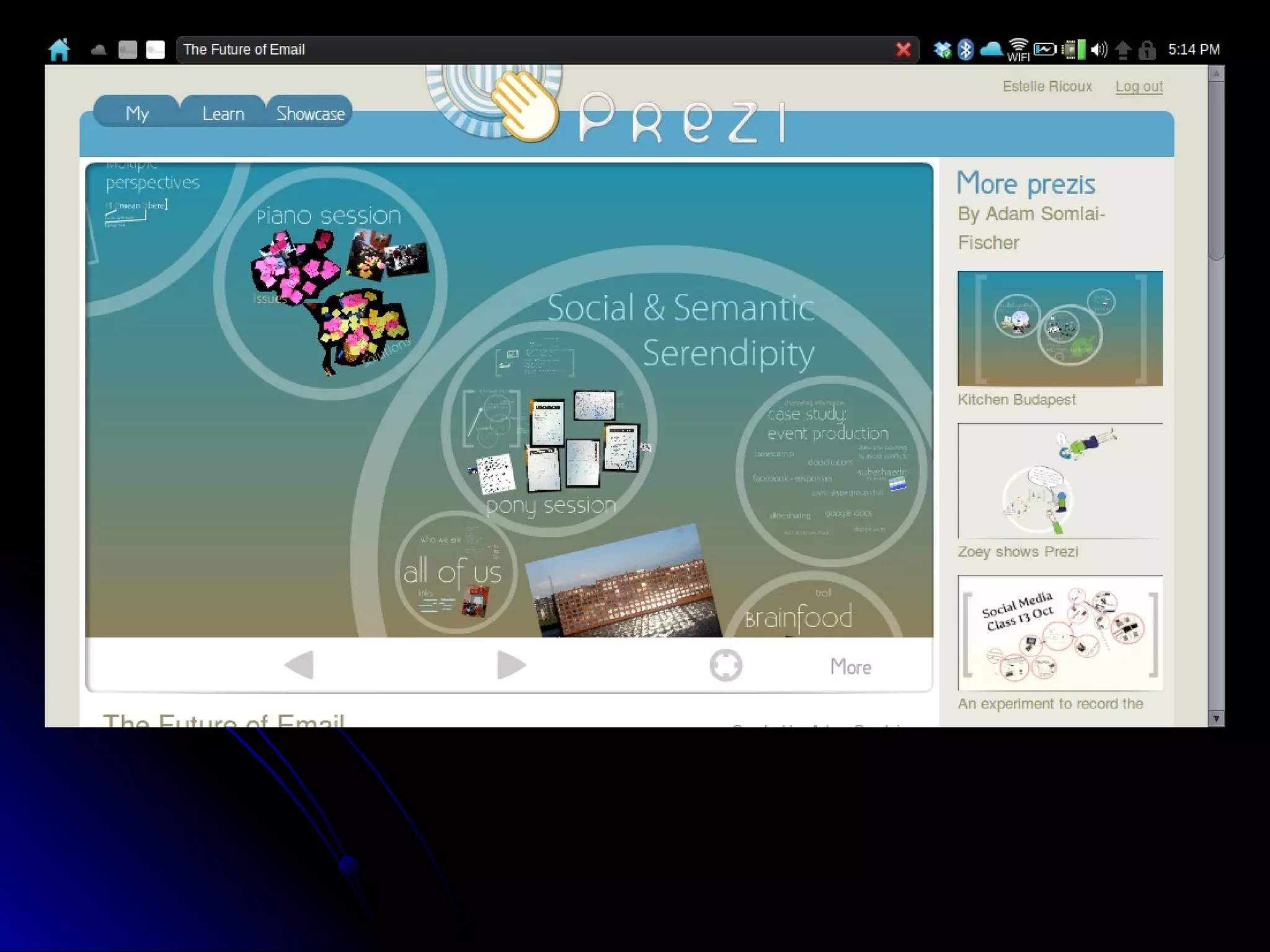Screen dimensions: 1270x952
Task: Click the padlock icon in tray
Action: point(1147,50)
